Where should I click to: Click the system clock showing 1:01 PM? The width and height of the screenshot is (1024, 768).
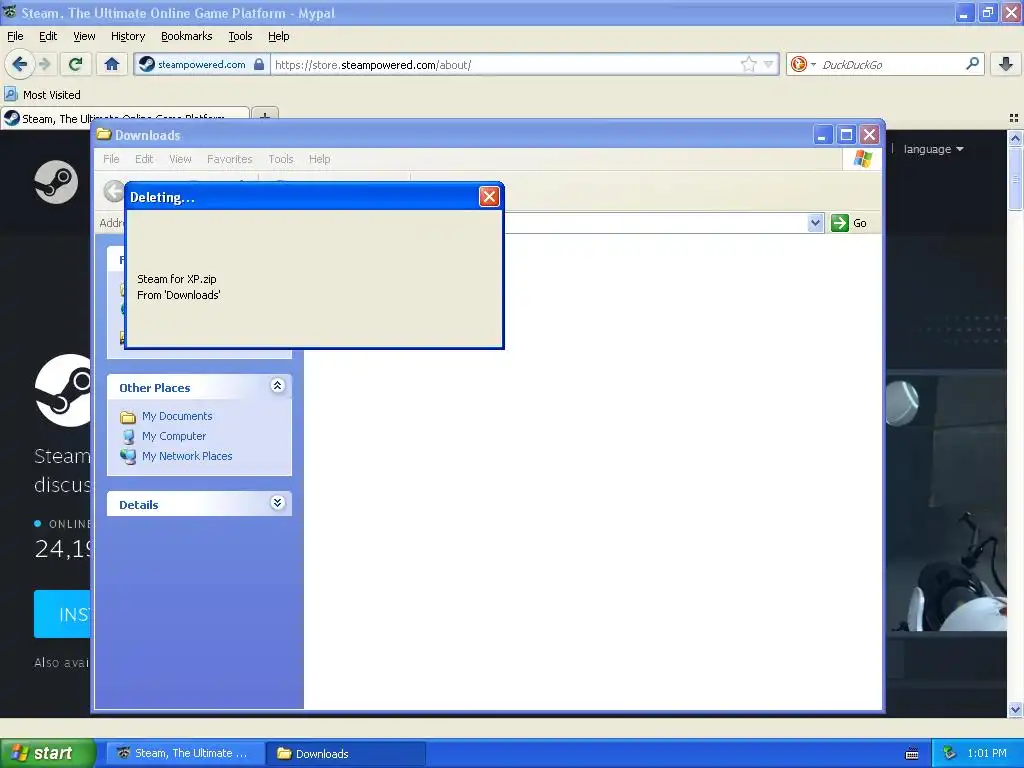(x=987, y=753)
